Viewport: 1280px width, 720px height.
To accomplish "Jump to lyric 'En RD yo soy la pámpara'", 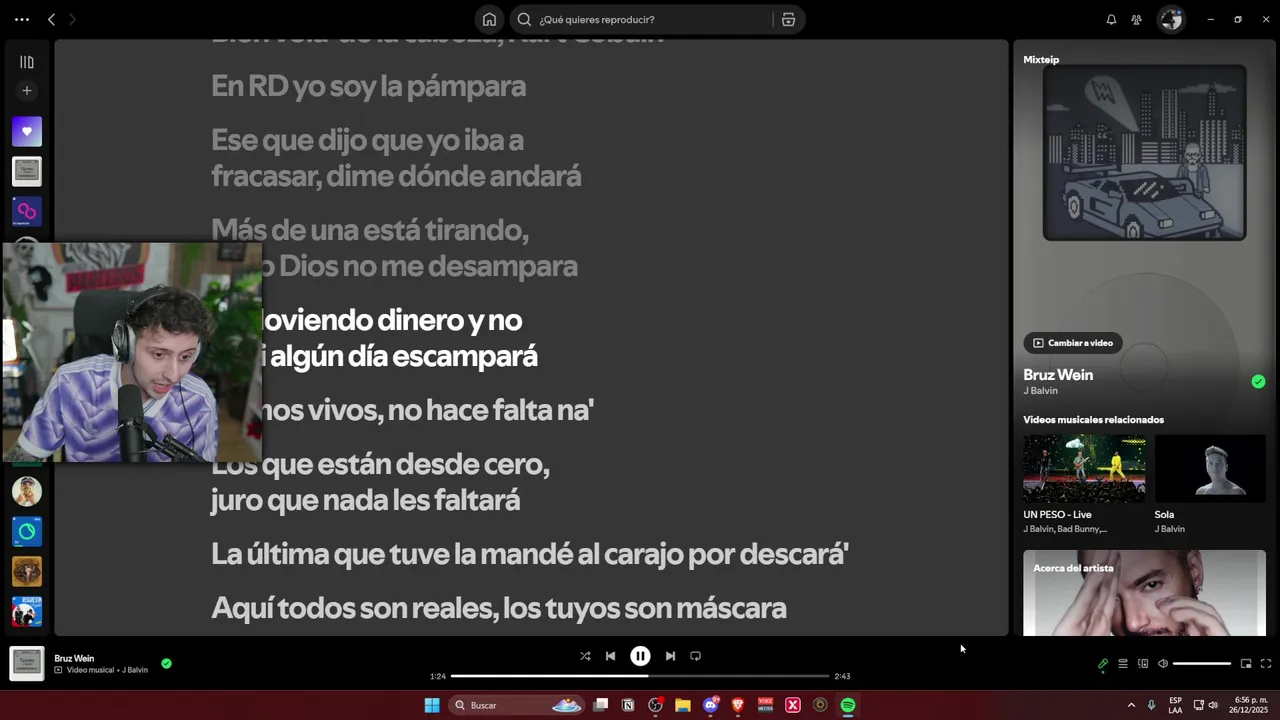I will pyautogui.click(x=368, y=86).
